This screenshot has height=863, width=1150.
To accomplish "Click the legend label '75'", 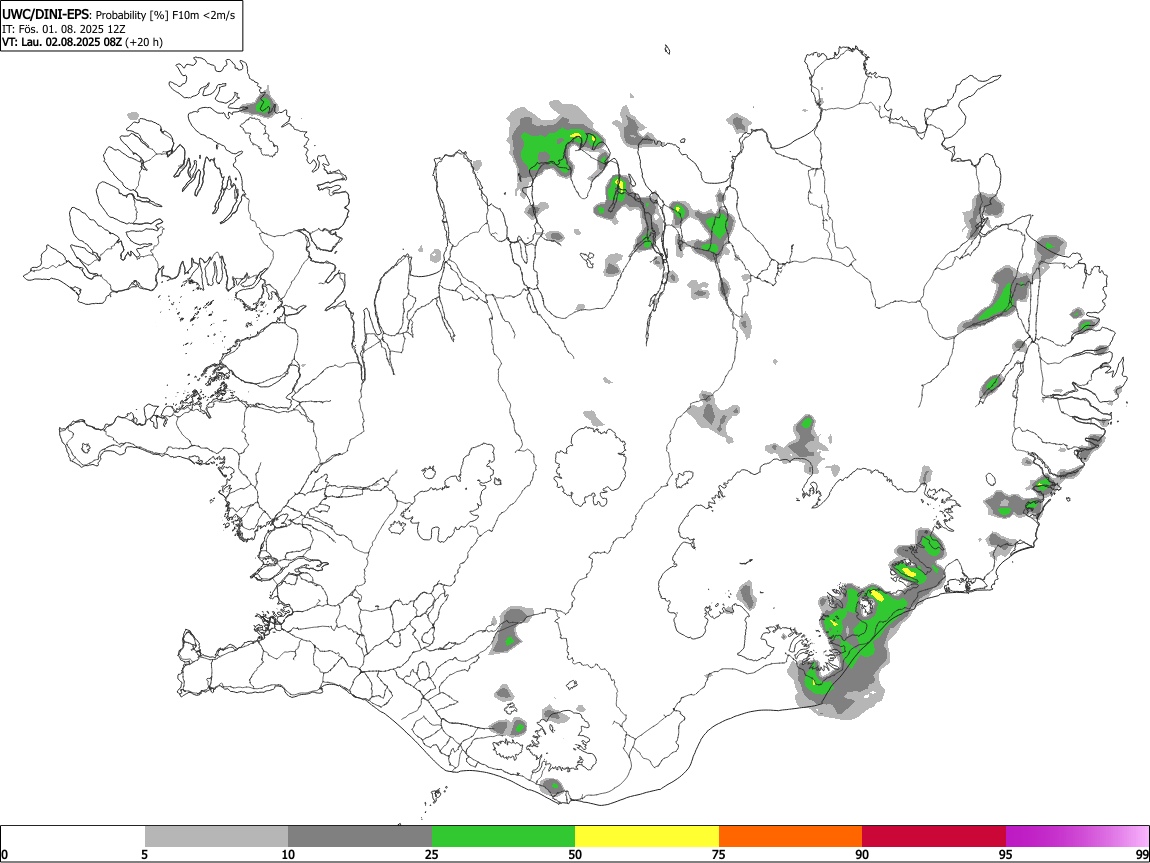I will (719, 854).
